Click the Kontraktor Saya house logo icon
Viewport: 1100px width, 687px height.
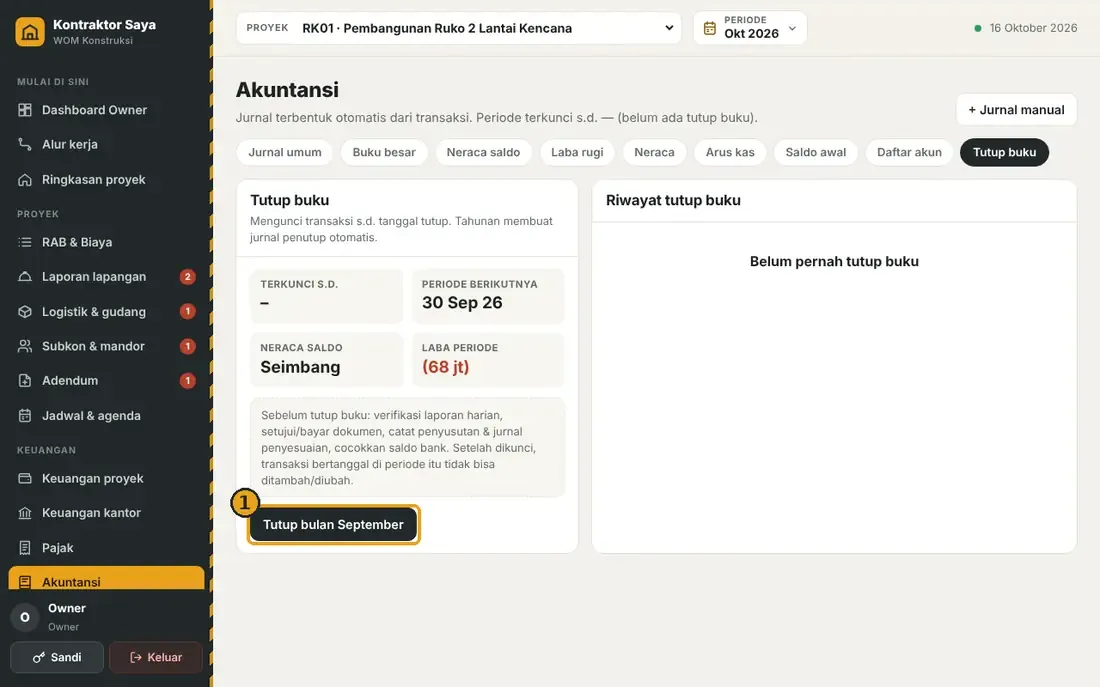pos(30,32)
